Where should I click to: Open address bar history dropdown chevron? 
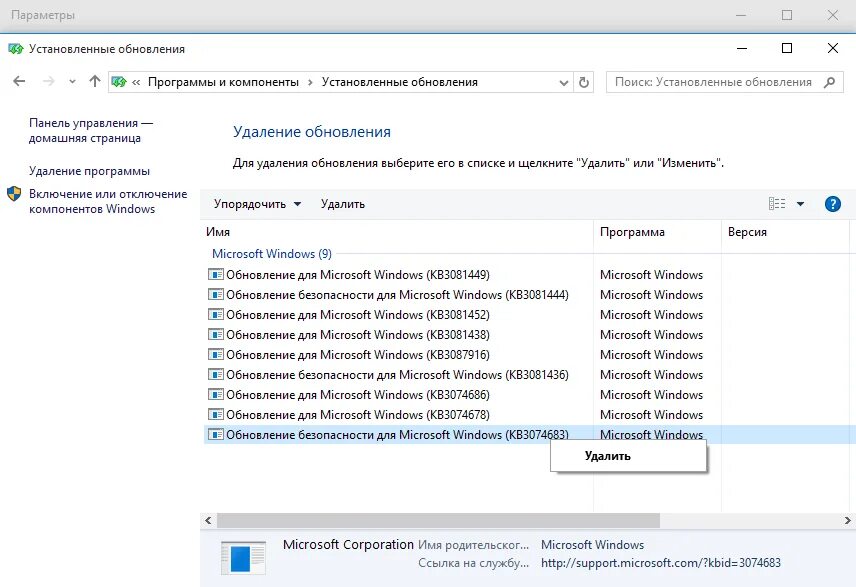click(x=564, y=82)
